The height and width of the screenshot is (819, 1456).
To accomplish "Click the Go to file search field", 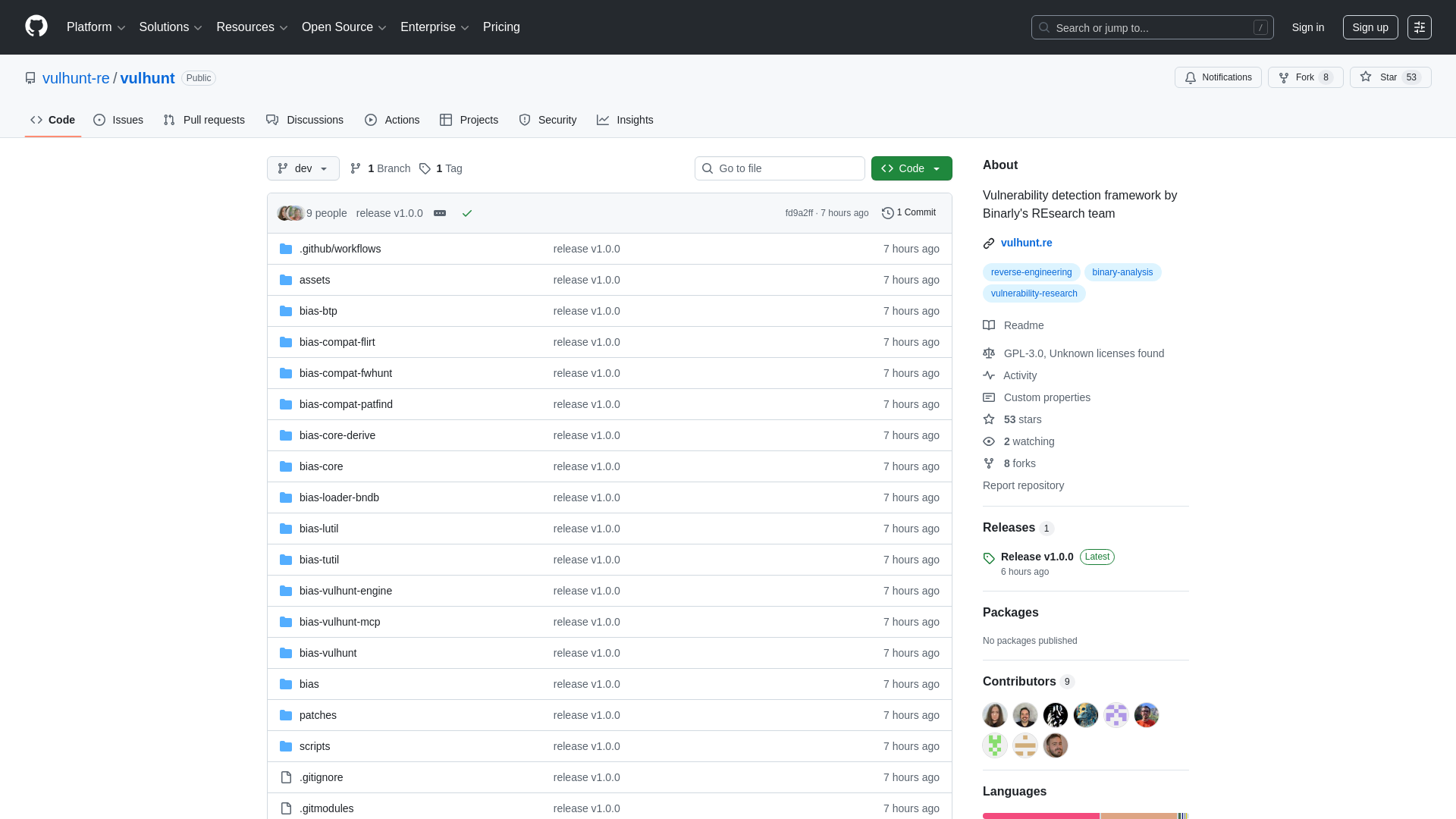I will click(x=779, y=168).
